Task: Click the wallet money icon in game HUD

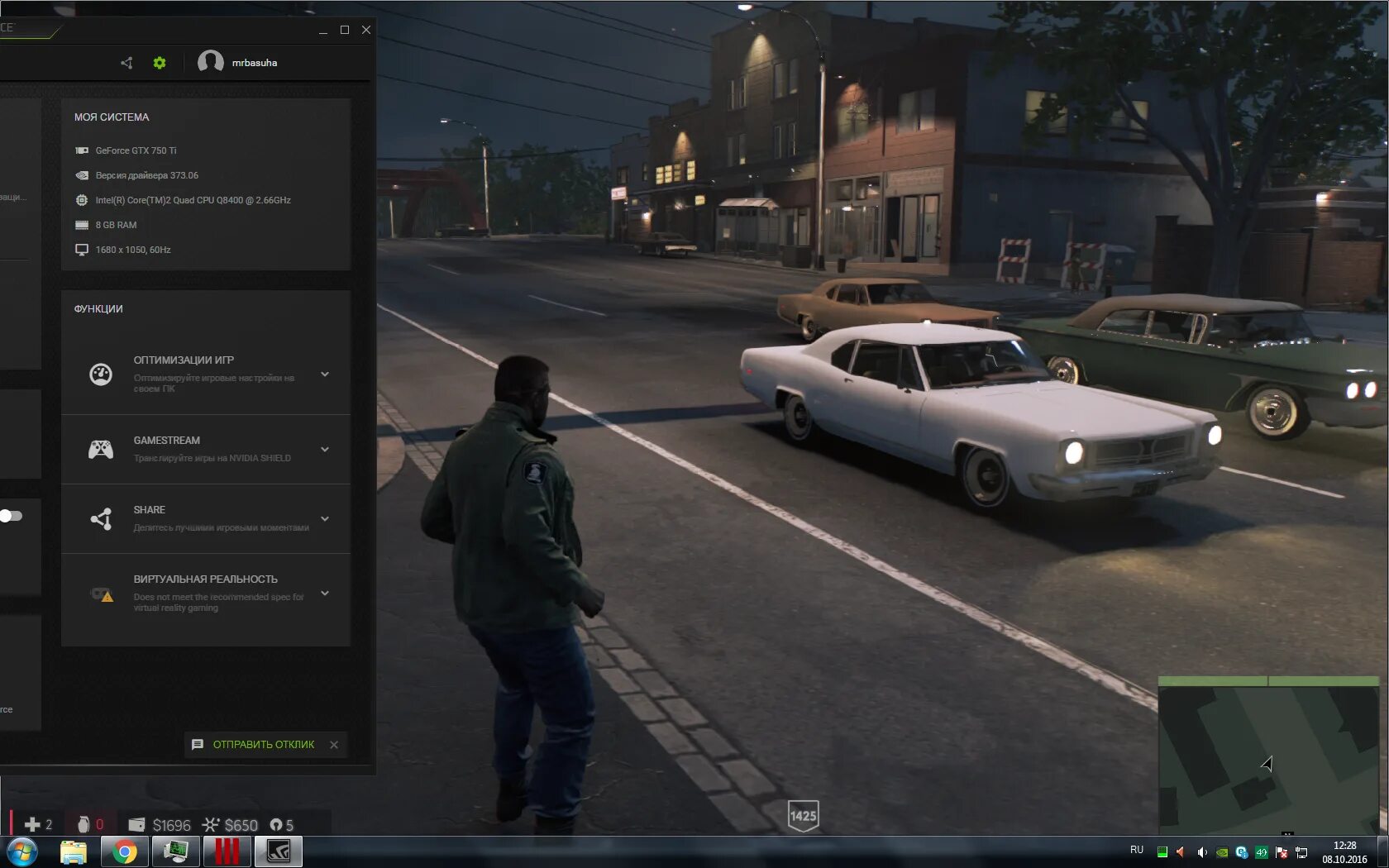Action: coord(137,825)
